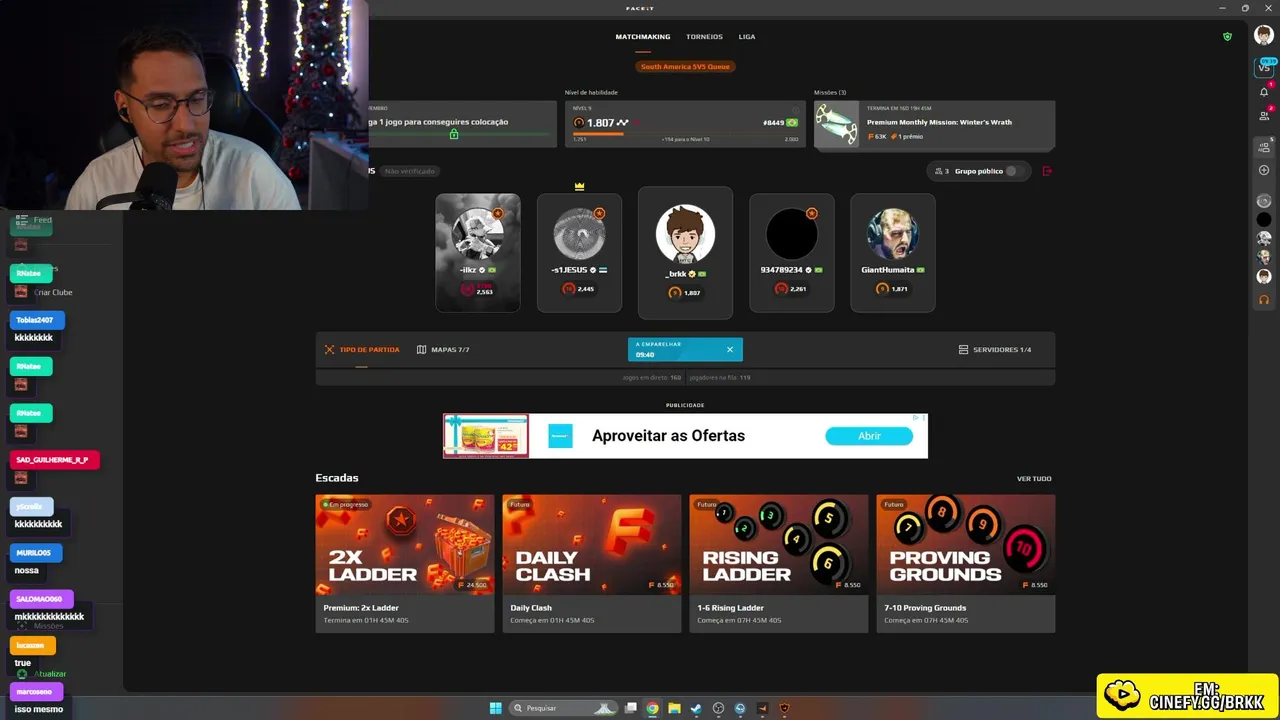The image size is (1280, 720).
Task: Open the 1-6 Rising Ladder card
Action: point(778,563)
